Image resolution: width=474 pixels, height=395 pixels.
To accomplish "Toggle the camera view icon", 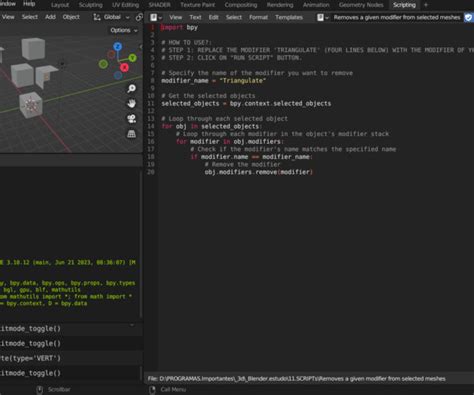I will [132, 119].
